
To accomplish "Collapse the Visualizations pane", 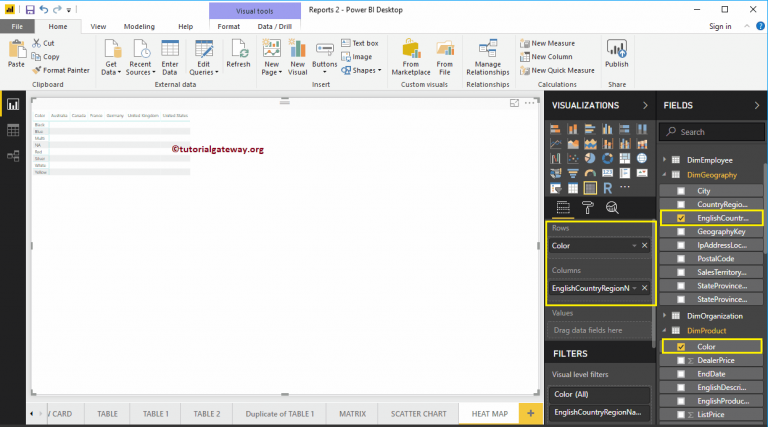I will 642,105.
